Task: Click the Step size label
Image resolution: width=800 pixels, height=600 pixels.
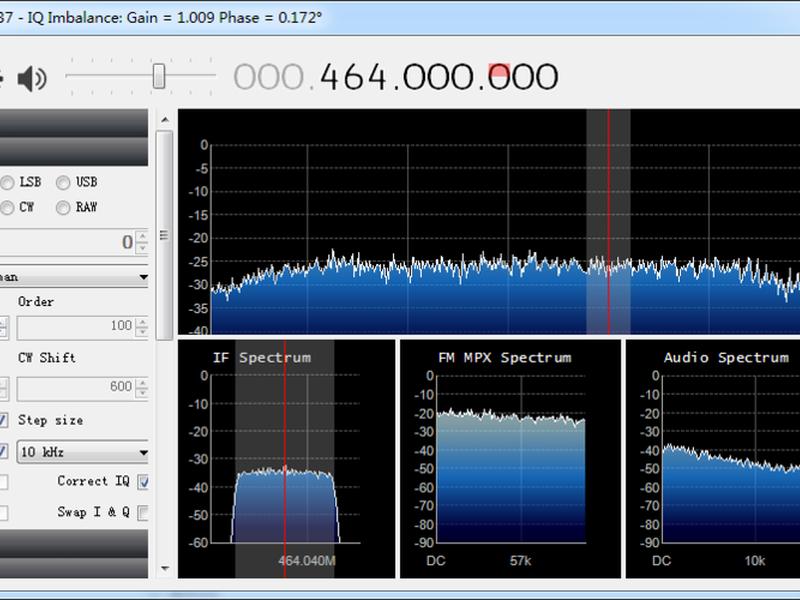Action: pos(51,420)
